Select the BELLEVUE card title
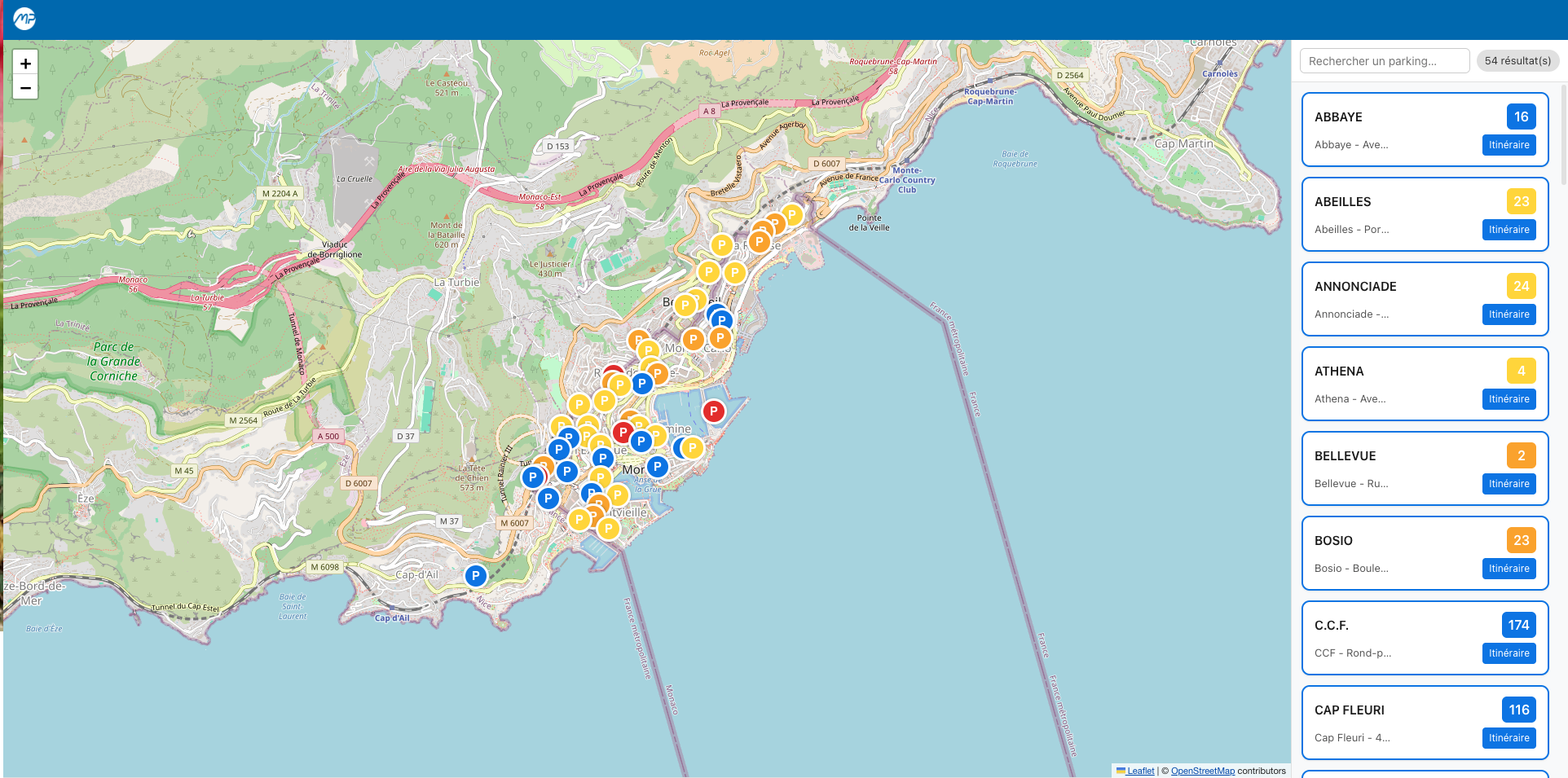Screen dimensions: 1568x778 [x=1345, y=456]
